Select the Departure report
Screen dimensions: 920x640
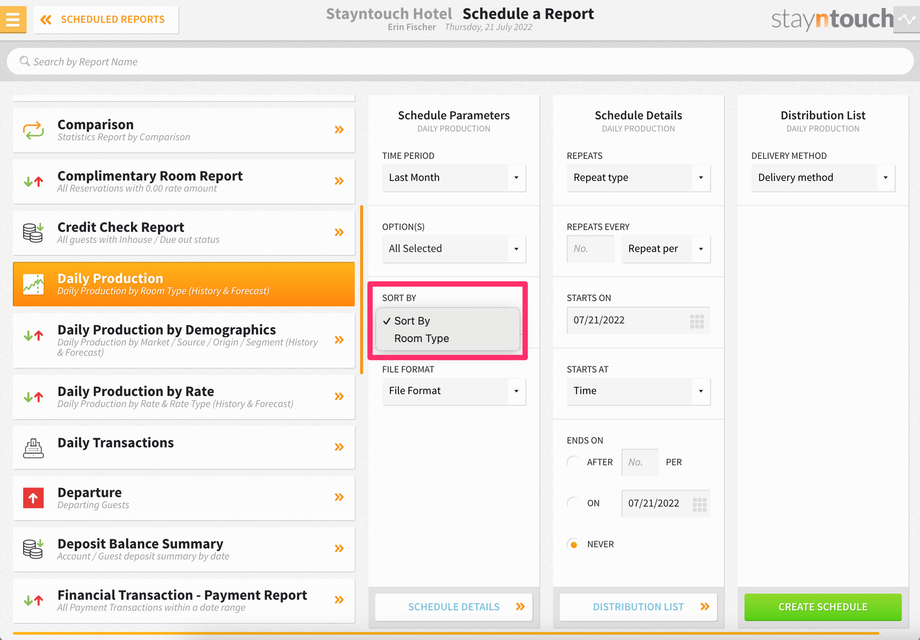point(184,498)
